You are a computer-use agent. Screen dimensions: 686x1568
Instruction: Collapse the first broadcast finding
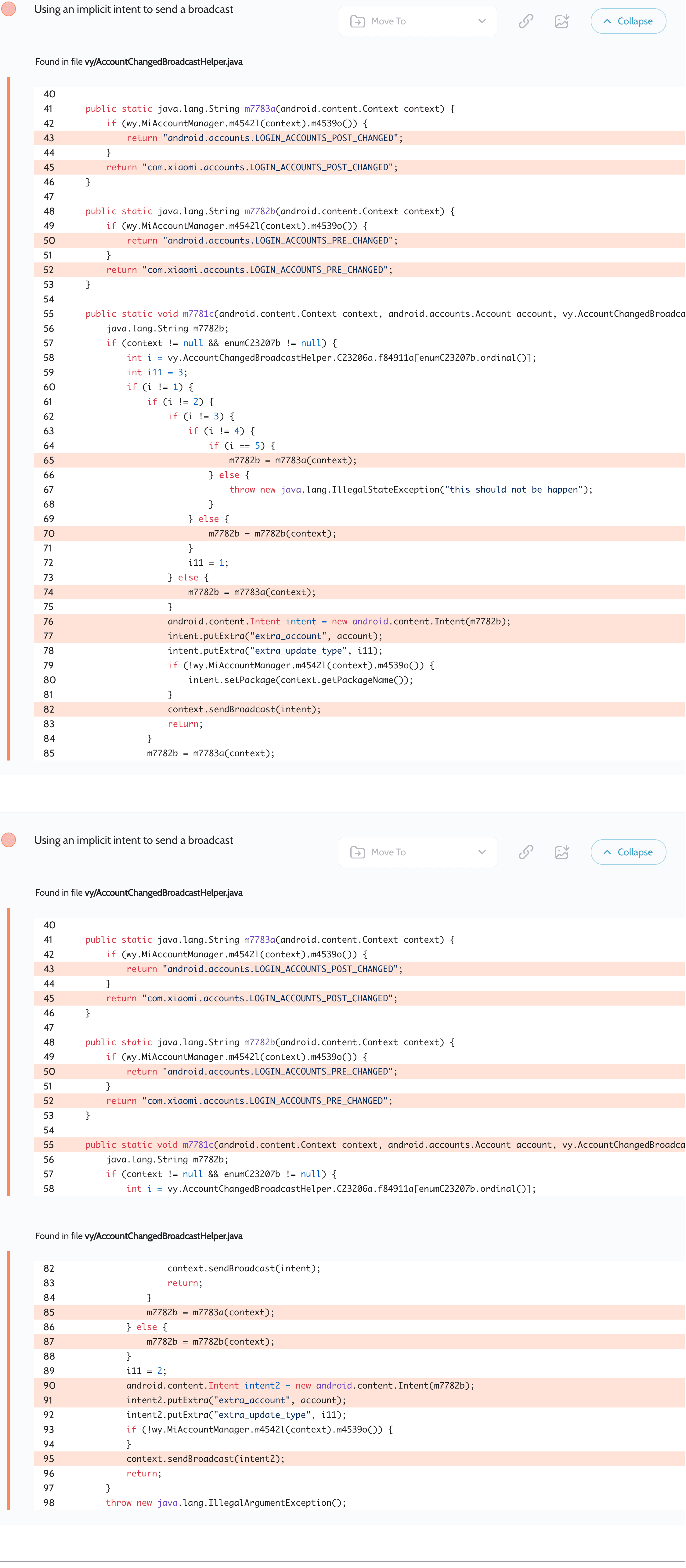(628, 21)
